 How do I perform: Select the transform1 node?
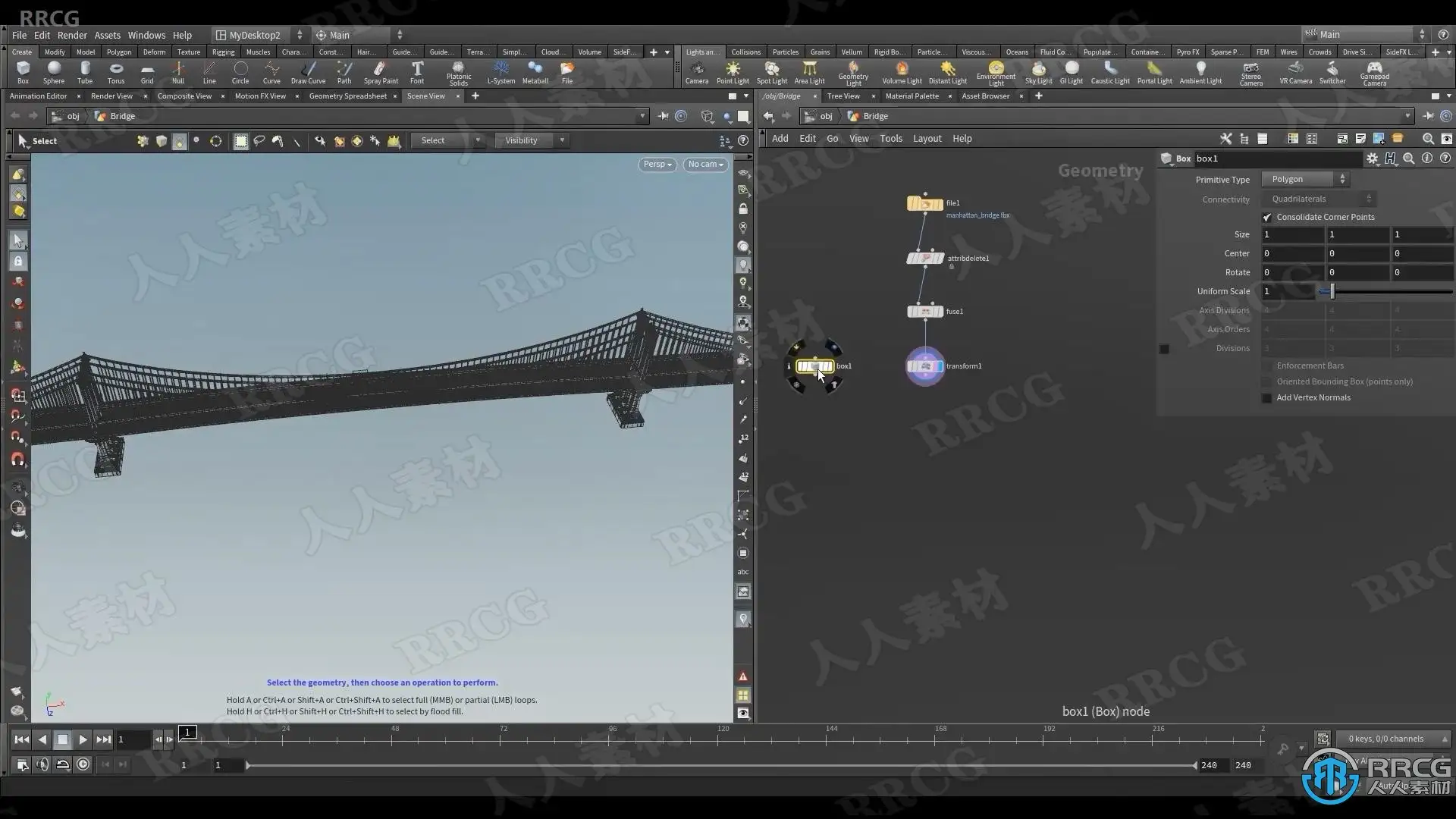pos(925,366)
